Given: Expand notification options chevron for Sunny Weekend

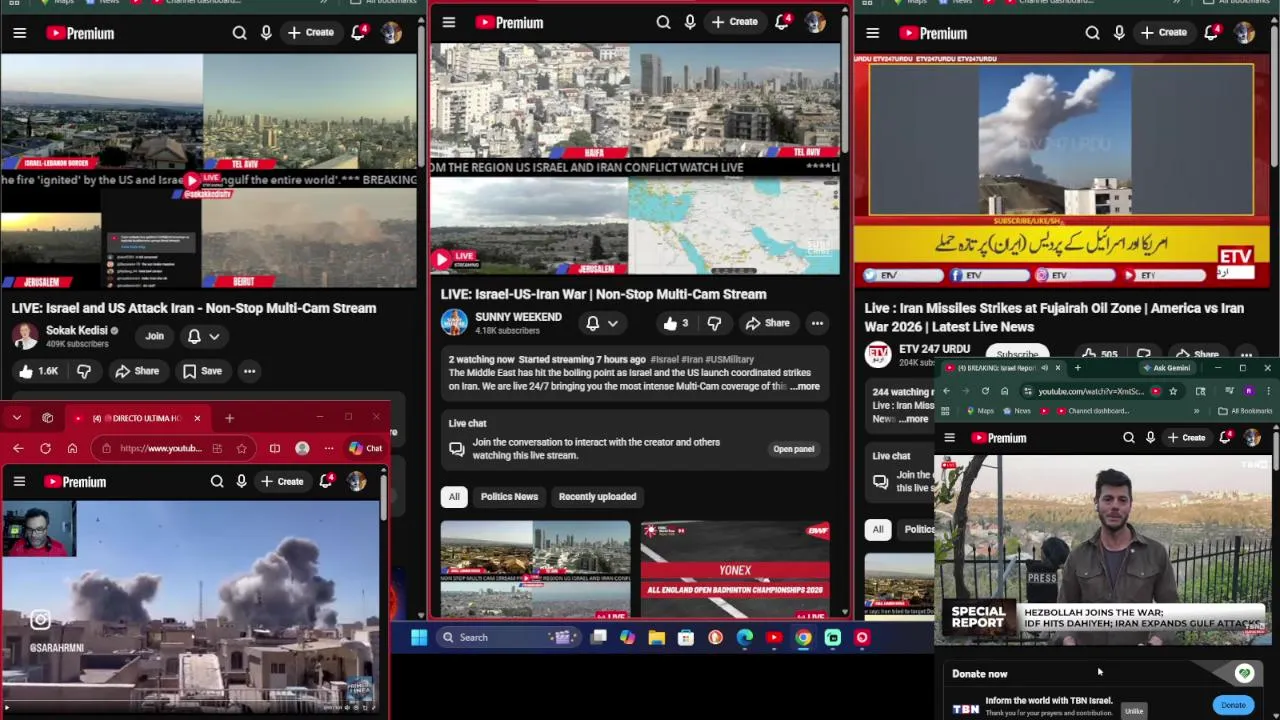Looking at the screenshot, I should 612,323.
